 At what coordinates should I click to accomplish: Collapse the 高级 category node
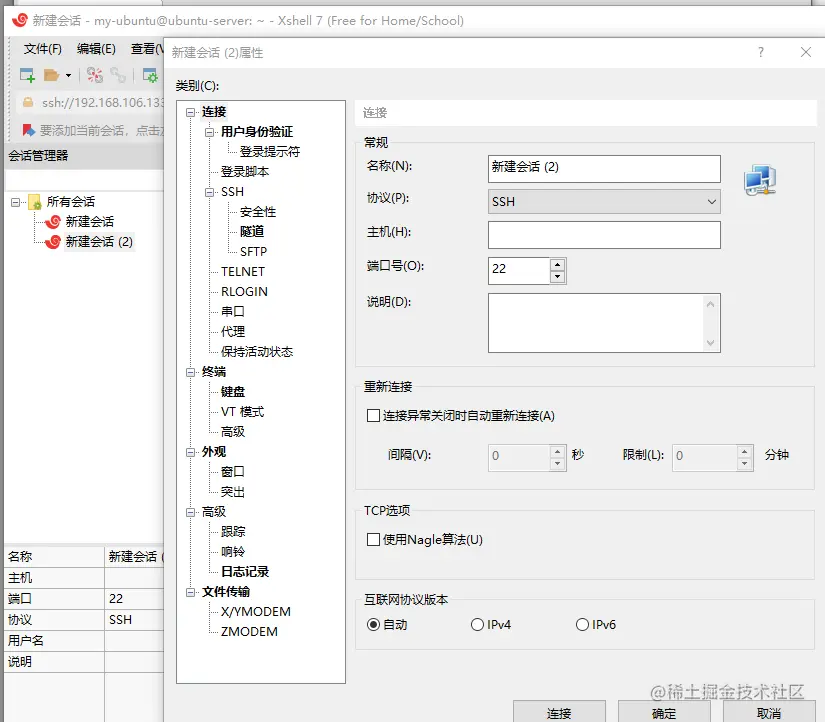190,512
